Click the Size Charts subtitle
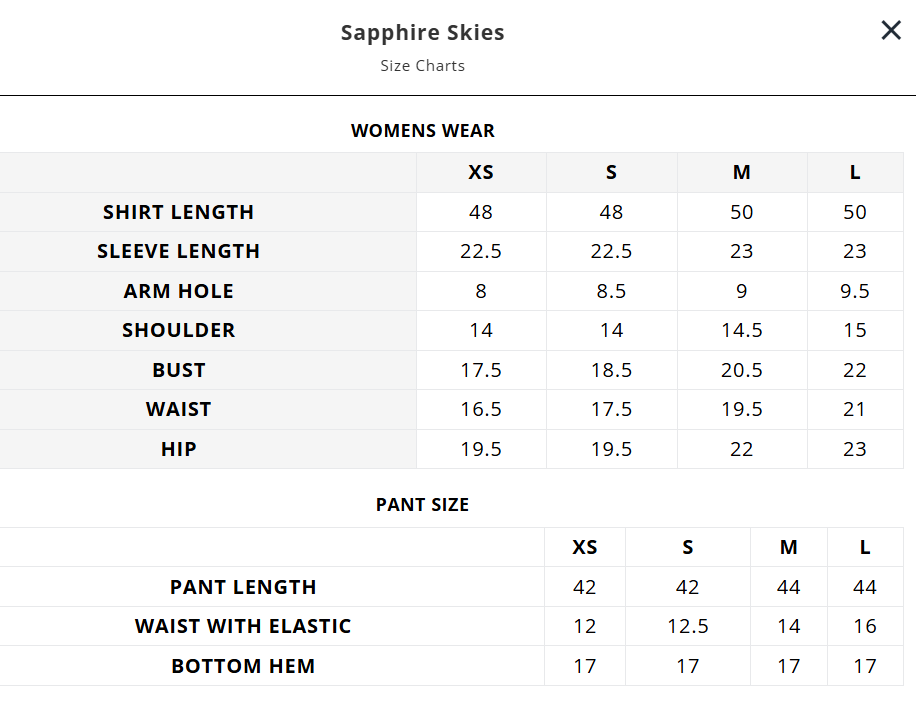916x725 pixels. pos(422,66)
